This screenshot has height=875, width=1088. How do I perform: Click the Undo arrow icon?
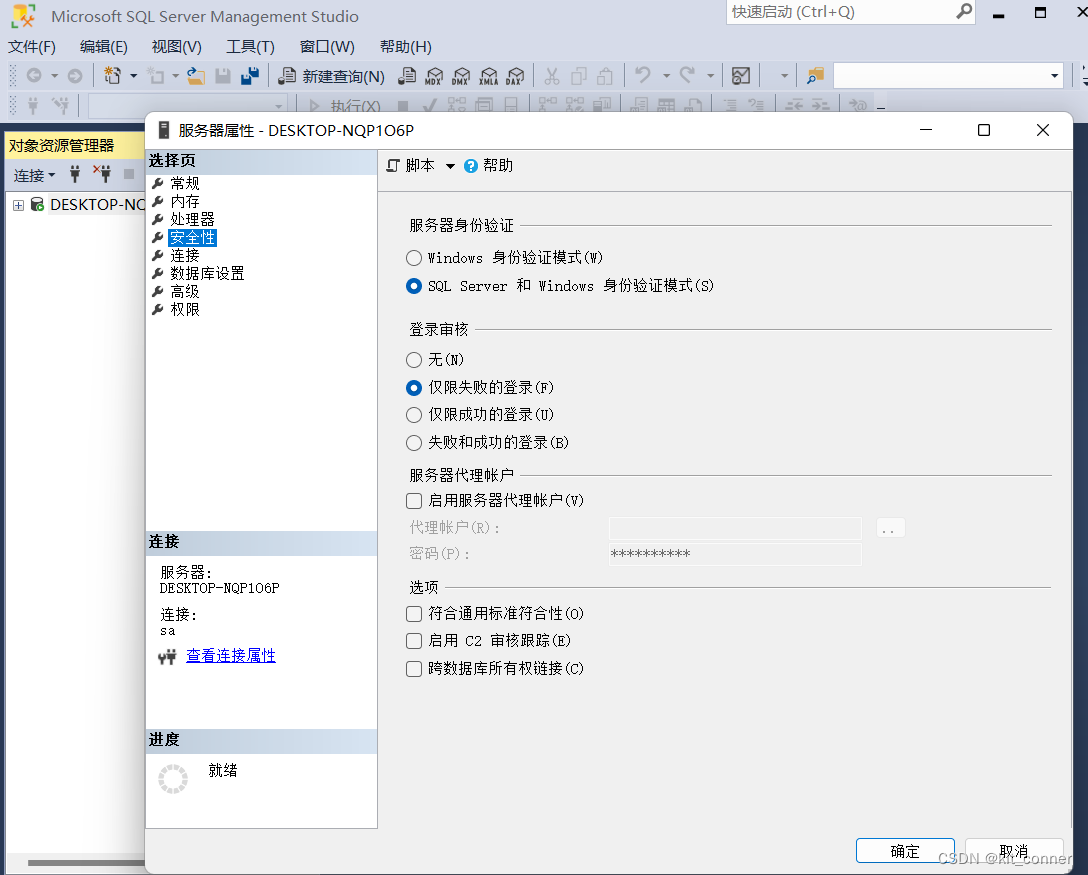click(643, 75)
